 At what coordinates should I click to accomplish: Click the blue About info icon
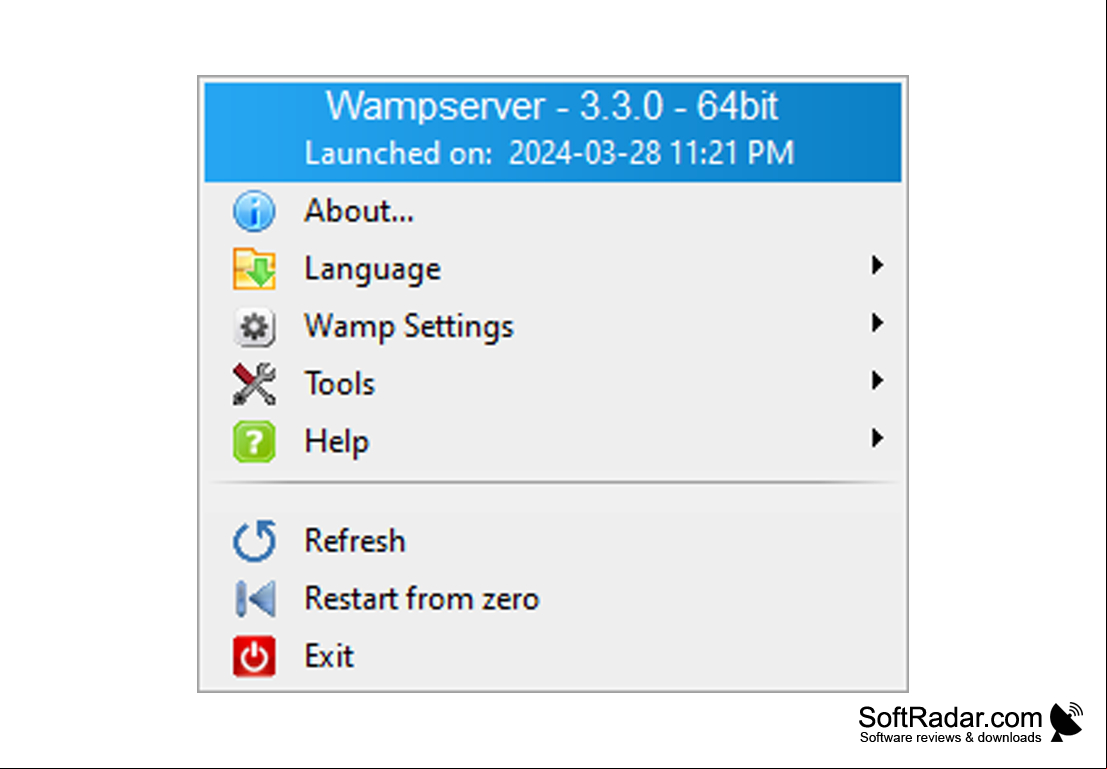[x=254, y=211]
